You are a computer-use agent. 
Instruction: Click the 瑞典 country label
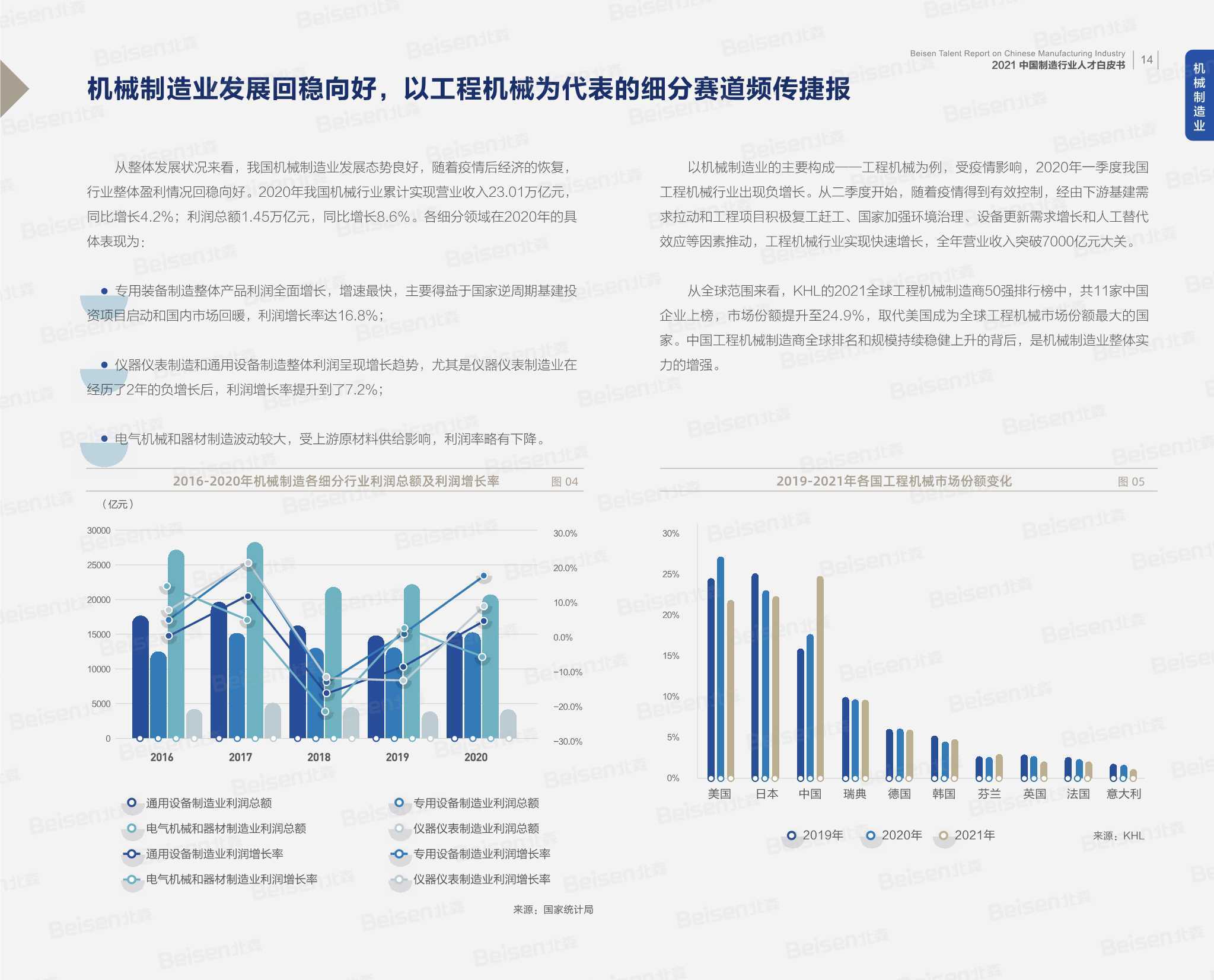tap(855, 794)
